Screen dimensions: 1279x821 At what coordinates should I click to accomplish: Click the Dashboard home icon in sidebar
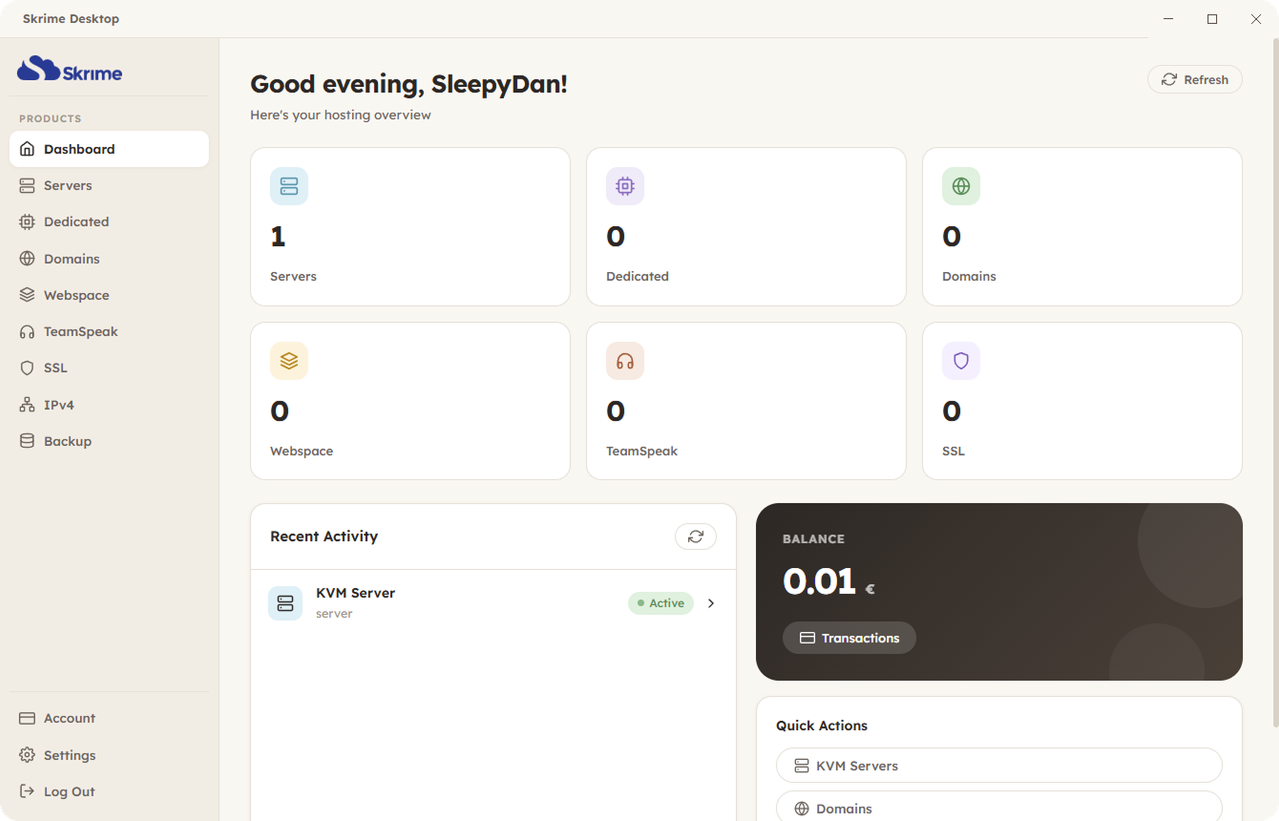(27, 149)
